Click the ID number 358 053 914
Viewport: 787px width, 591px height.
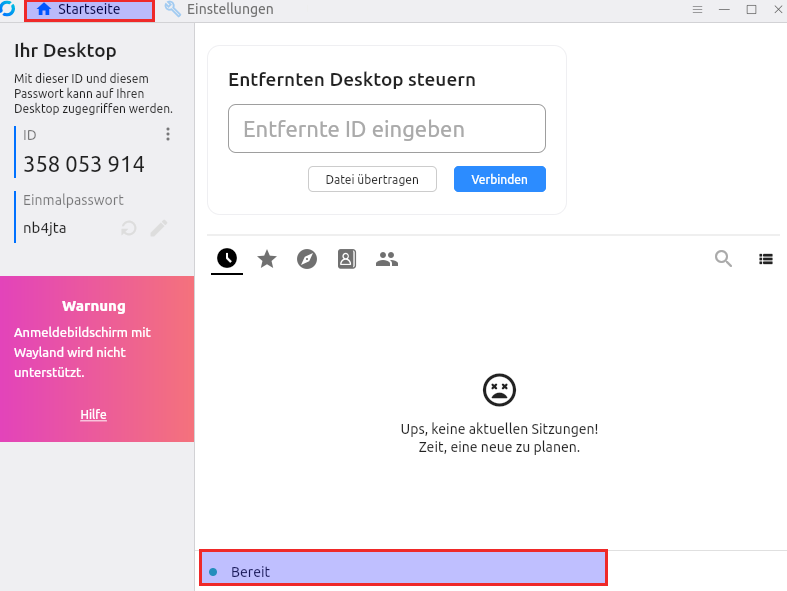coord(84,164)
